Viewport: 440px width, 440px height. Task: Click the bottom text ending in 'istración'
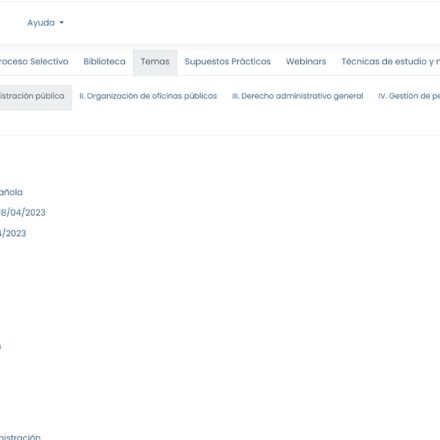(20, 436)
